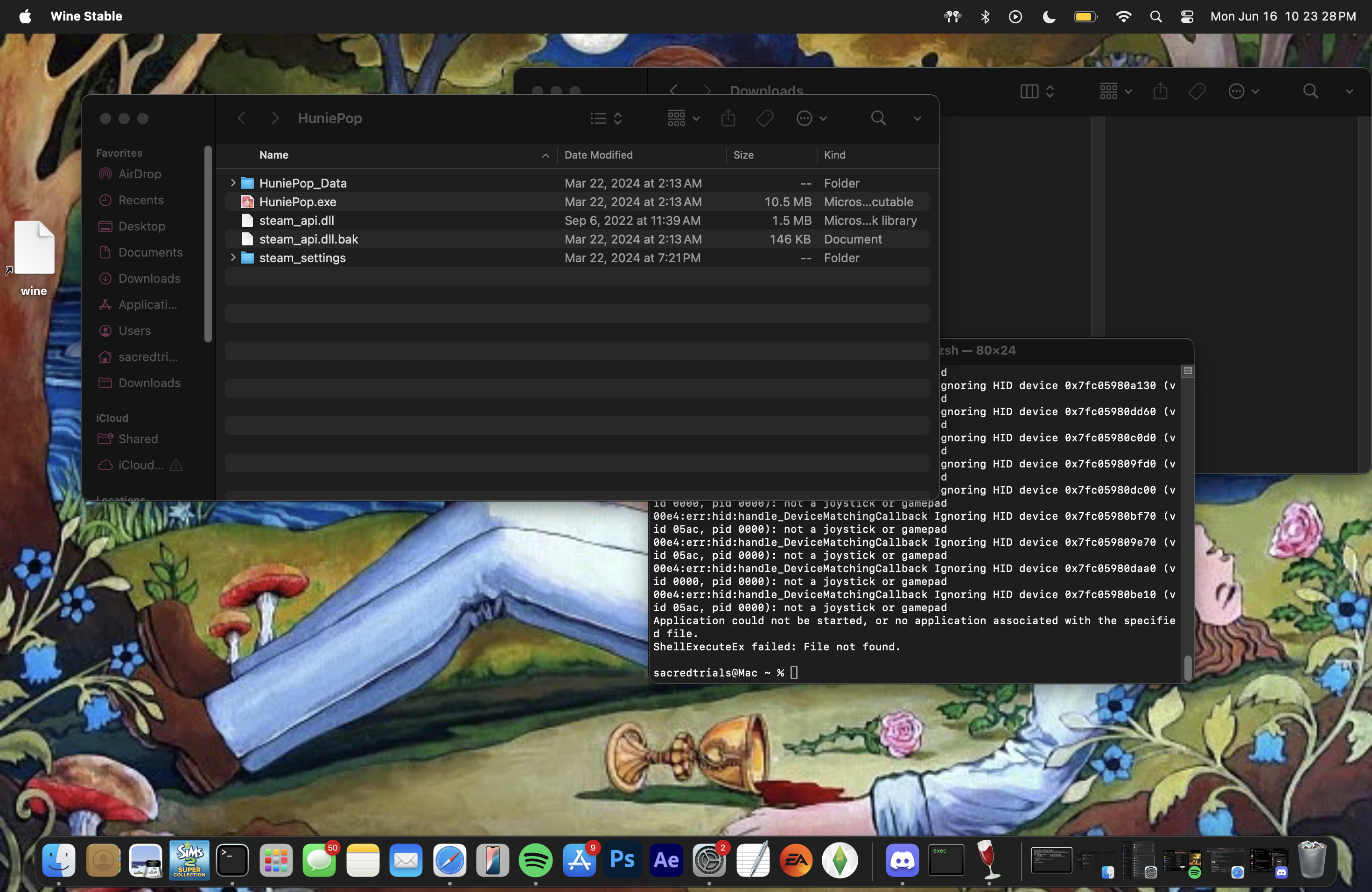The image size is (1372, 892).
Task: Open Group By dropdown in Downloads window
Action: [x=1115, y=91]
